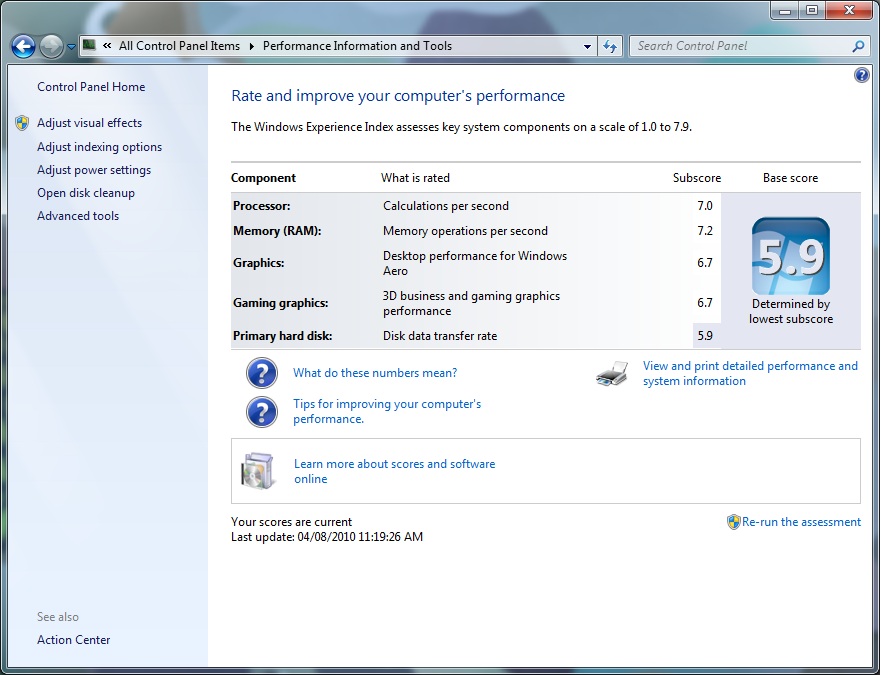The image size is (881, 675).
Task: Click the question icon beside What do these numbers mean
Action: point(262,373)
